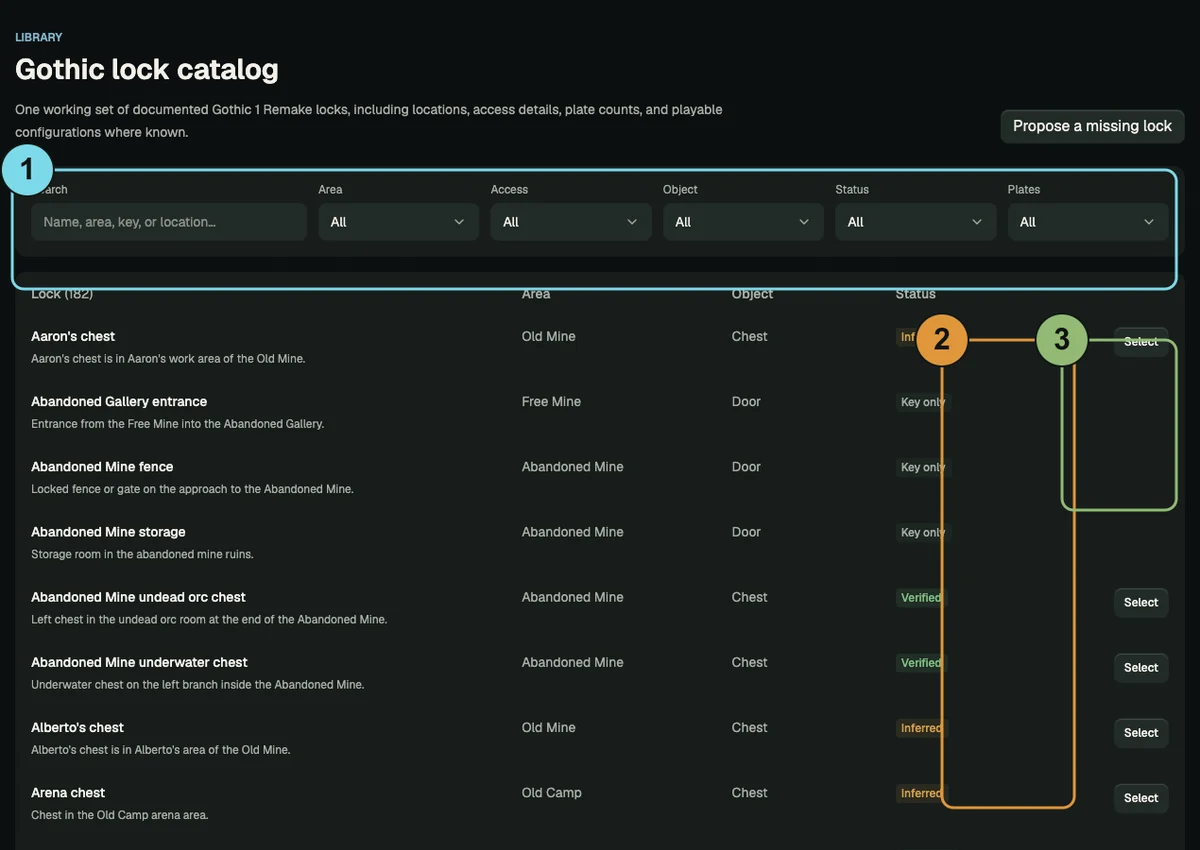
Task: Open the Status filter dropdown
Action: [x=916, y=222]
